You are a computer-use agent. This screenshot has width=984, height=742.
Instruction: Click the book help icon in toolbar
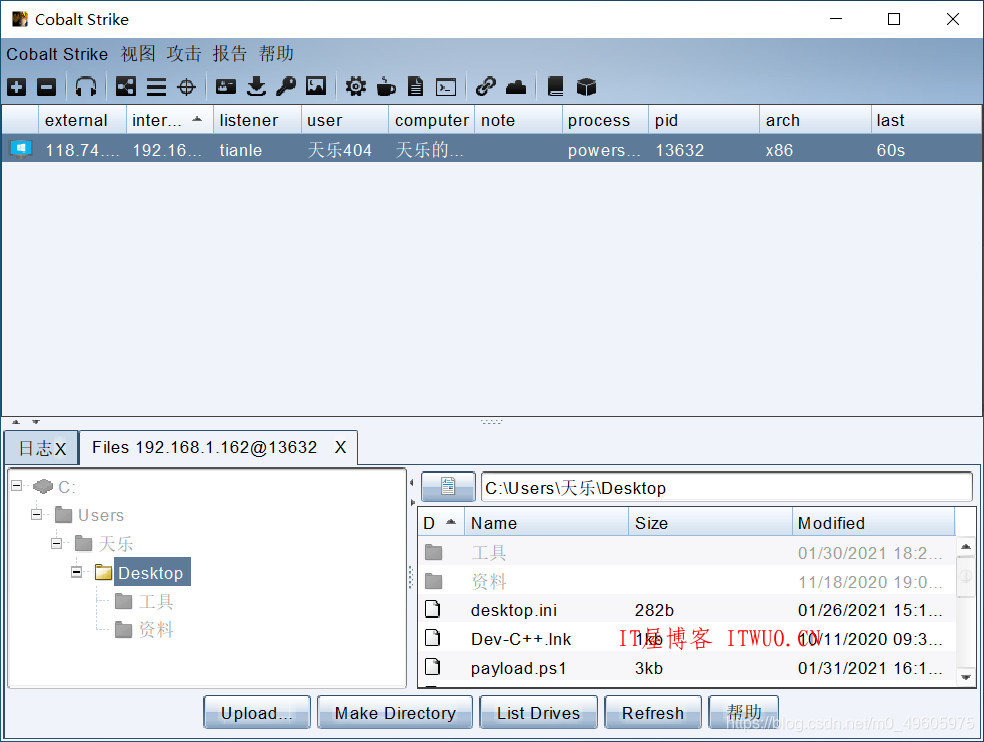pos(555,87)
